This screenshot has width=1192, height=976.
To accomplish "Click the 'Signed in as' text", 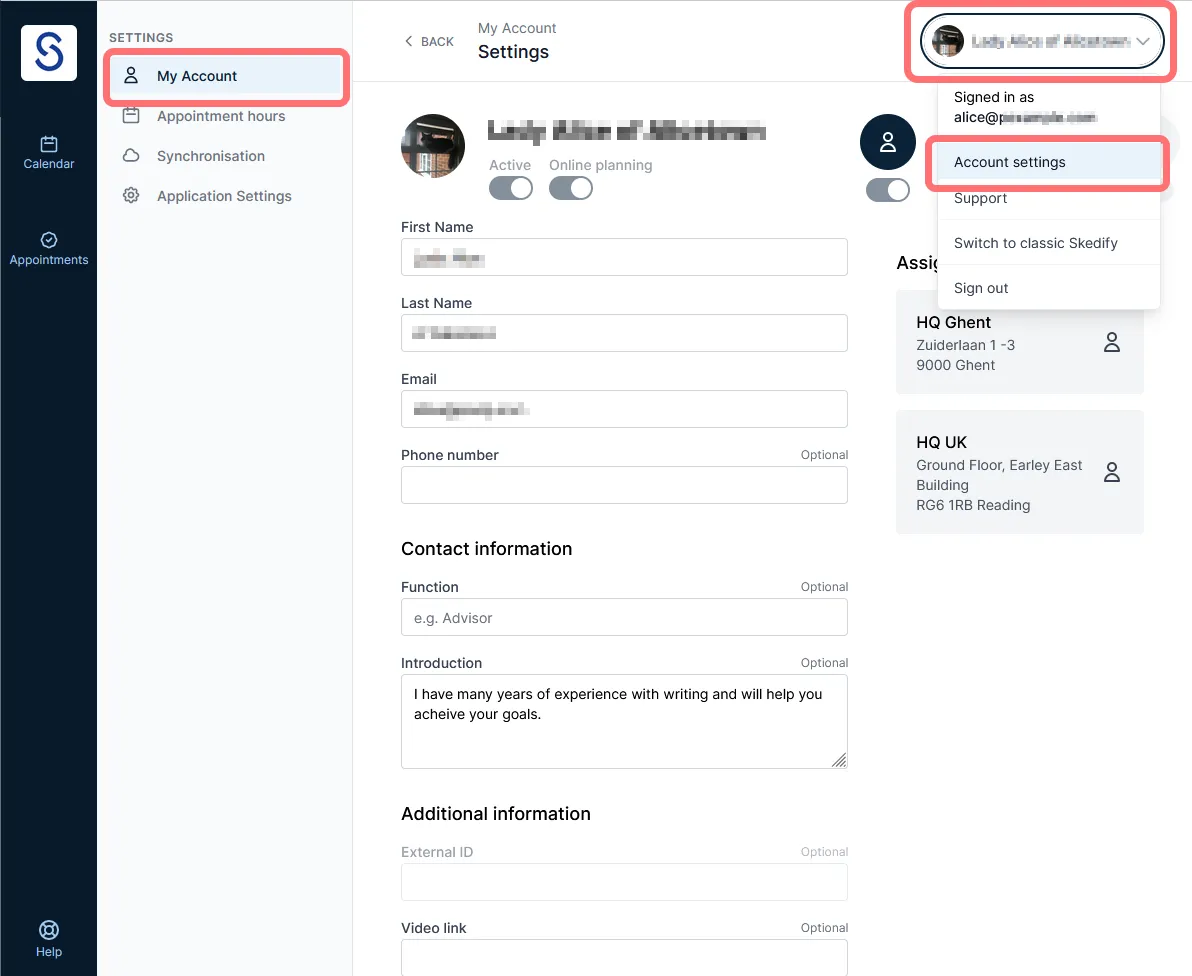I will tap(994, 97).
